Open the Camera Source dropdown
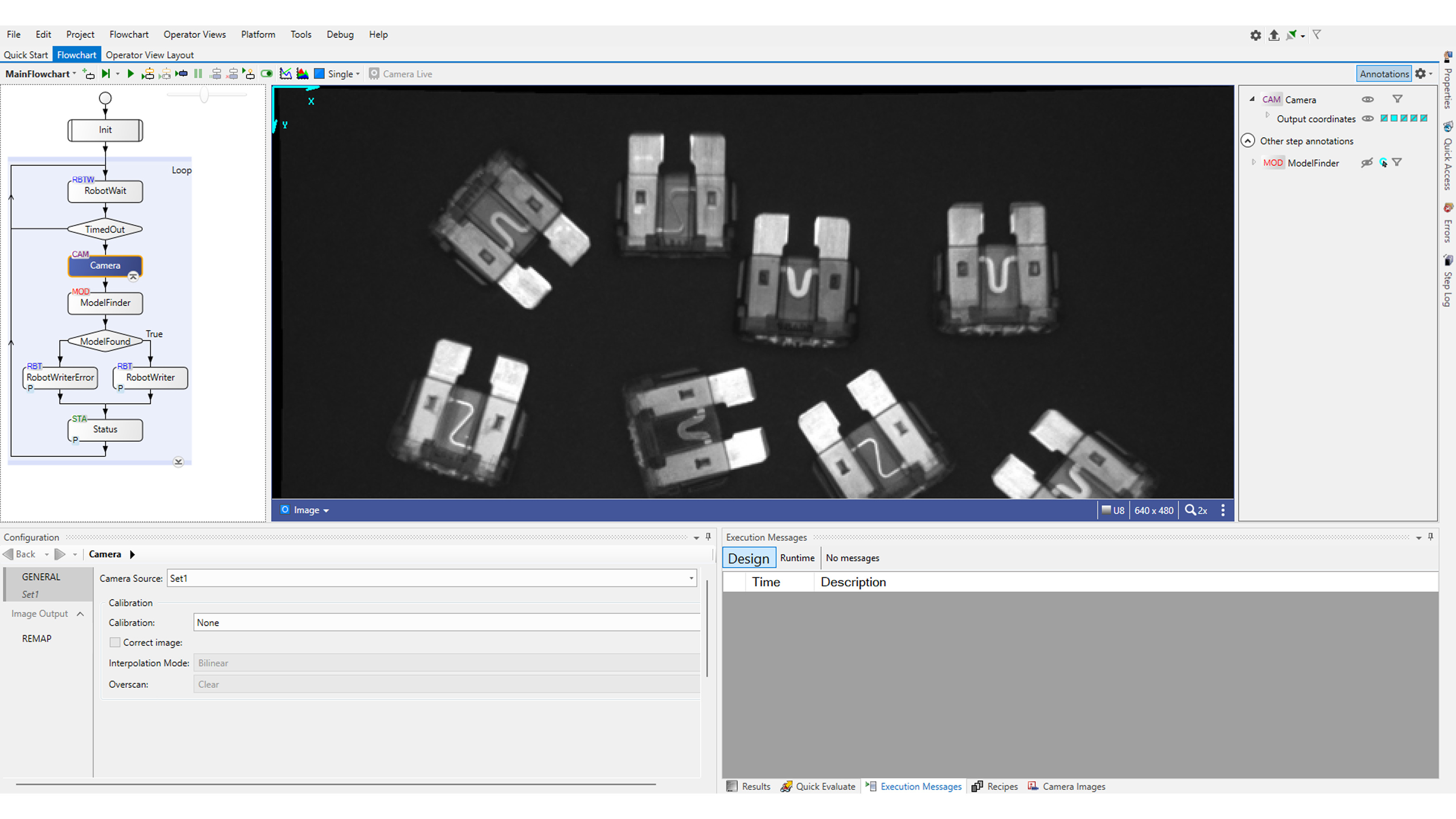 691,578
